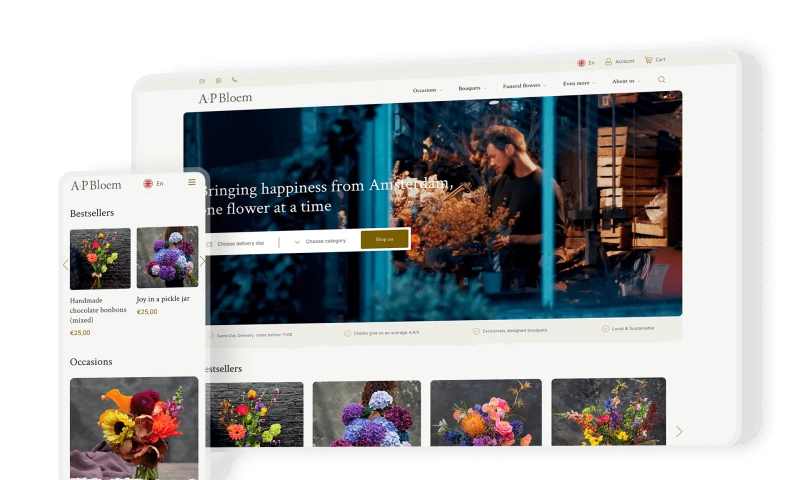Click the Same Day Delivery text
Screen dimensions: 800x480
pyautogui.click(x=254, y=335)
